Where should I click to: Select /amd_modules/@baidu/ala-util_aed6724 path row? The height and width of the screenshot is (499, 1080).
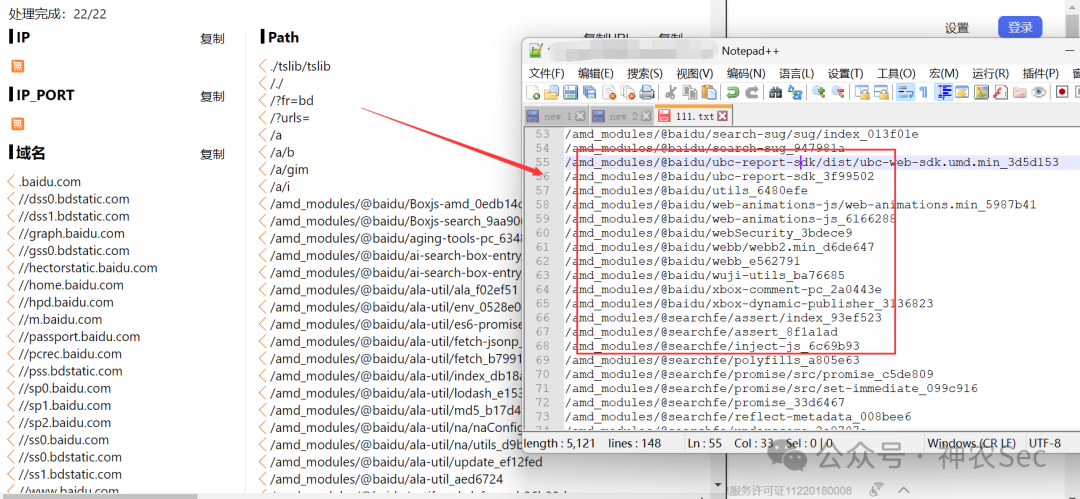386,478
